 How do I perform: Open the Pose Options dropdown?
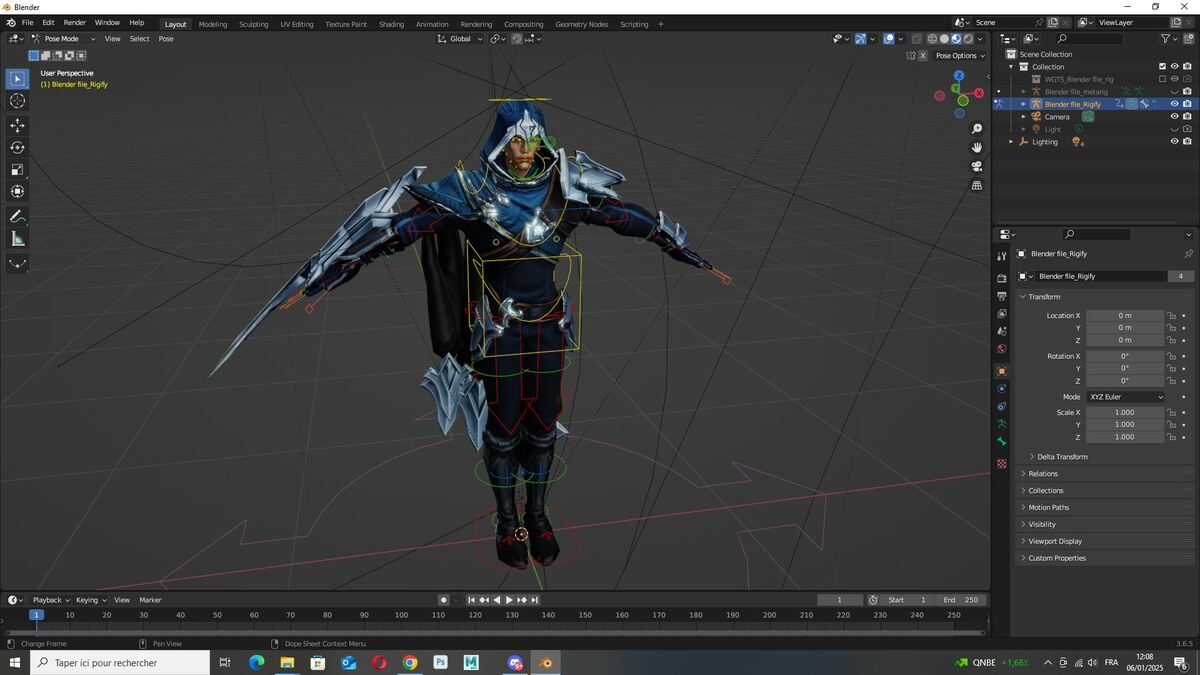[x=960, y=55]
